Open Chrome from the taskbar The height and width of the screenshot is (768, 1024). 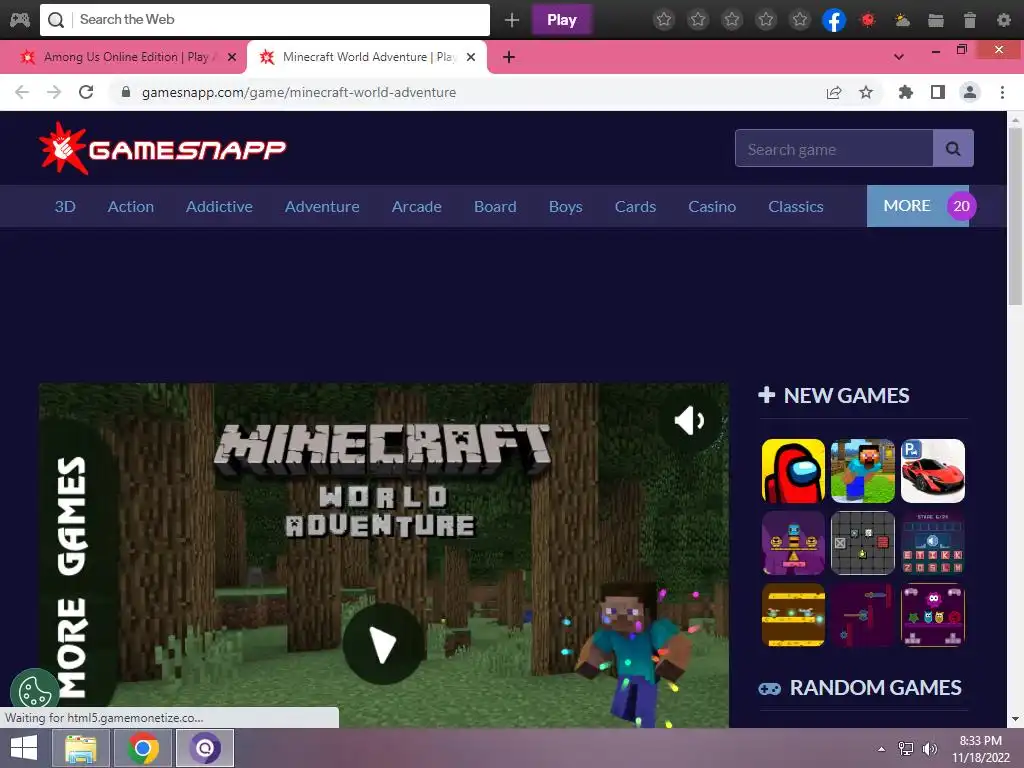[142, 748]
